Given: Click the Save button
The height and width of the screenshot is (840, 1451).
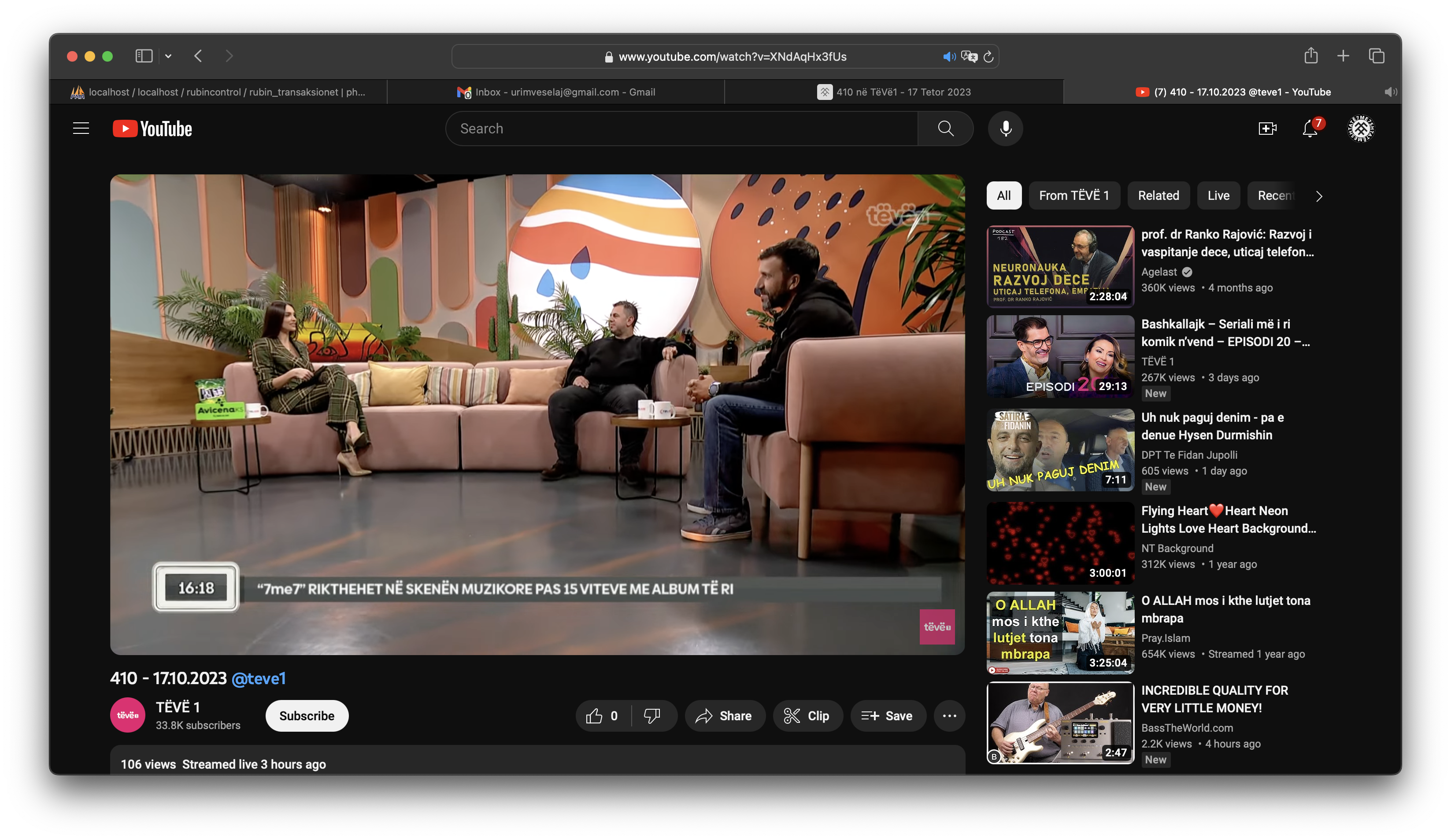Looking at the screenshot, I should point(888,716).
